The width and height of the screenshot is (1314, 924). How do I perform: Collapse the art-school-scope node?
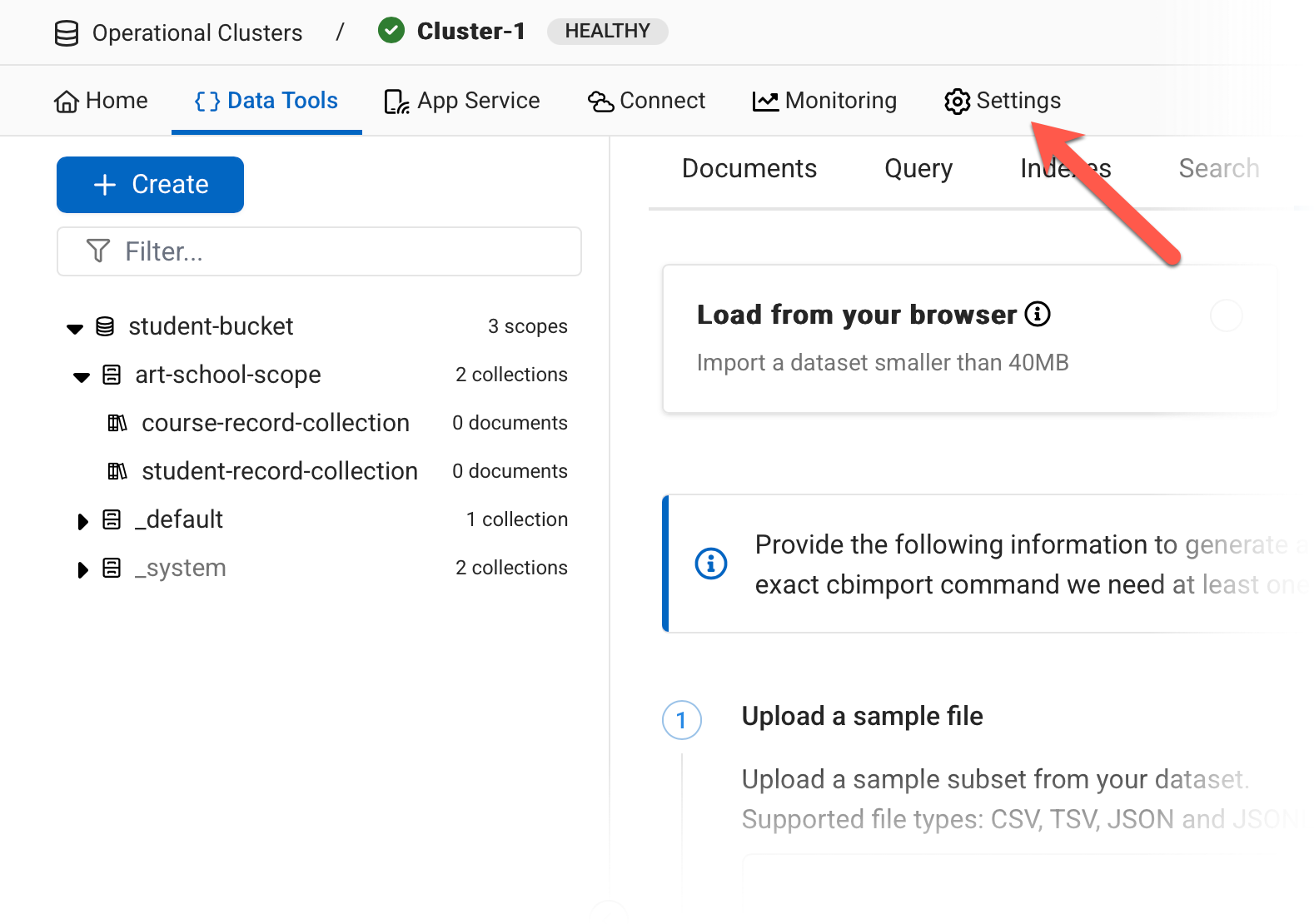tap(82, 376)
